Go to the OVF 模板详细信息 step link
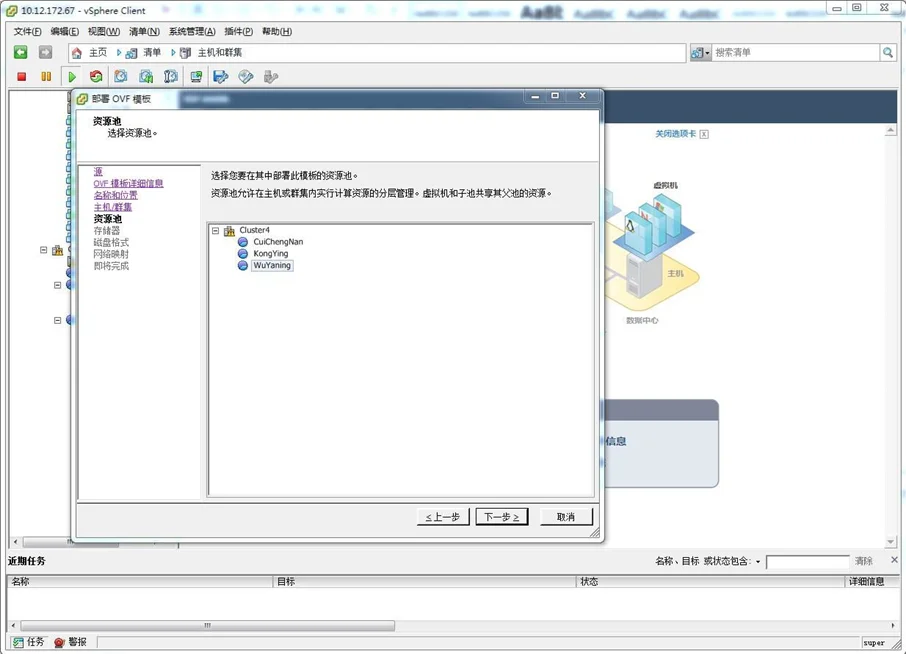The height and width of the screenshot is (654, 906). click(128, 184)
